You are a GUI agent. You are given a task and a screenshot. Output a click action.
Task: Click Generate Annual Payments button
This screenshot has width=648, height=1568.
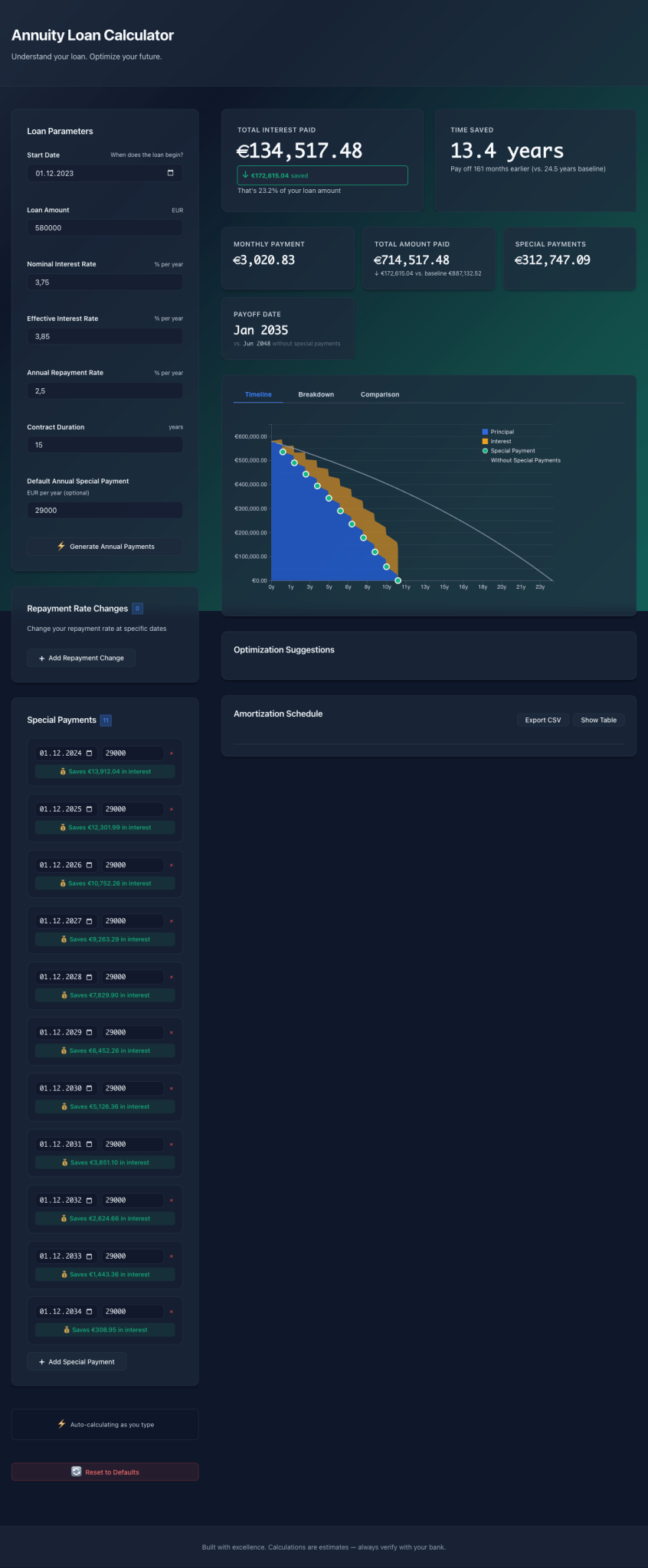[105, 547]
